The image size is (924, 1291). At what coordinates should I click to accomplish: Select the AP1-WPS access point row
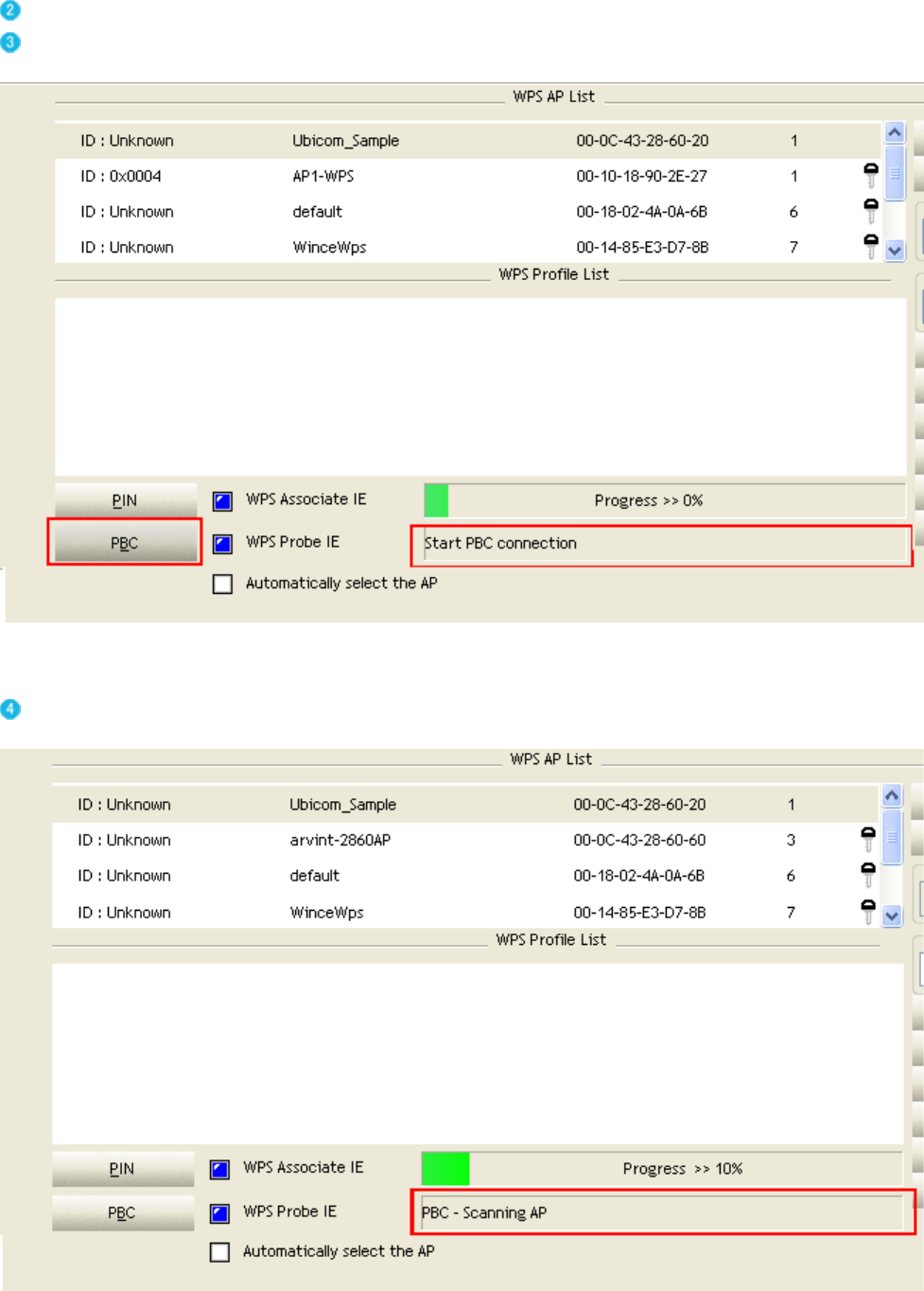(468, 176)
